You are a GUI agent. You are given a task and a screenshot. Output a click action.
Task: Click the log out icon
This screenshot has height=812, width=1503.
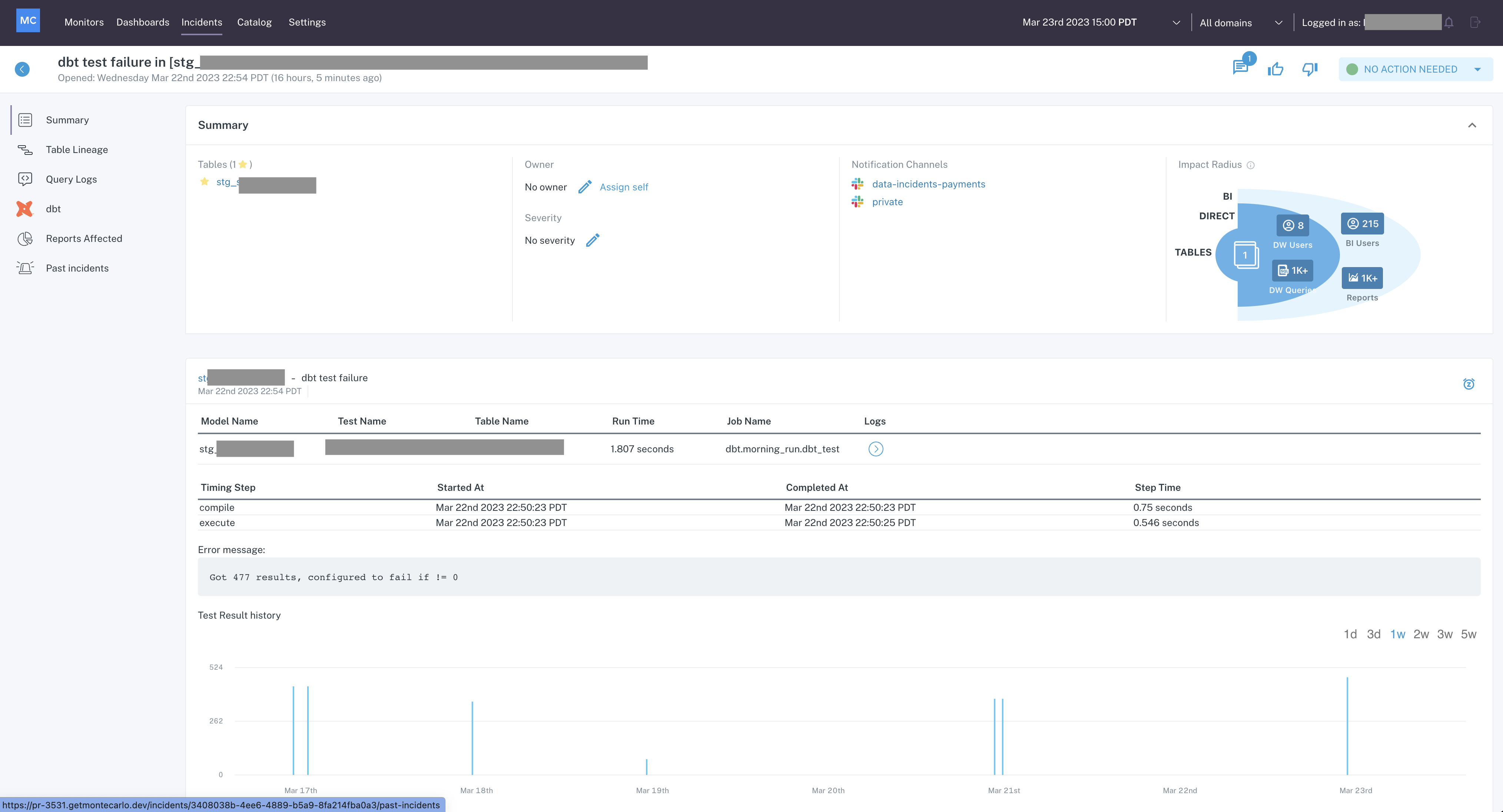pyautogui.click(x=1475, y=22)
